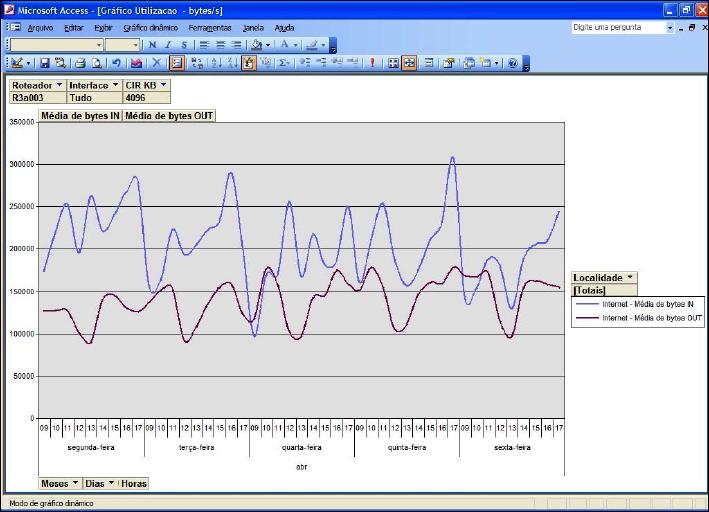Click the Undo arrow icon
The image size is (709, 512).
116,63
